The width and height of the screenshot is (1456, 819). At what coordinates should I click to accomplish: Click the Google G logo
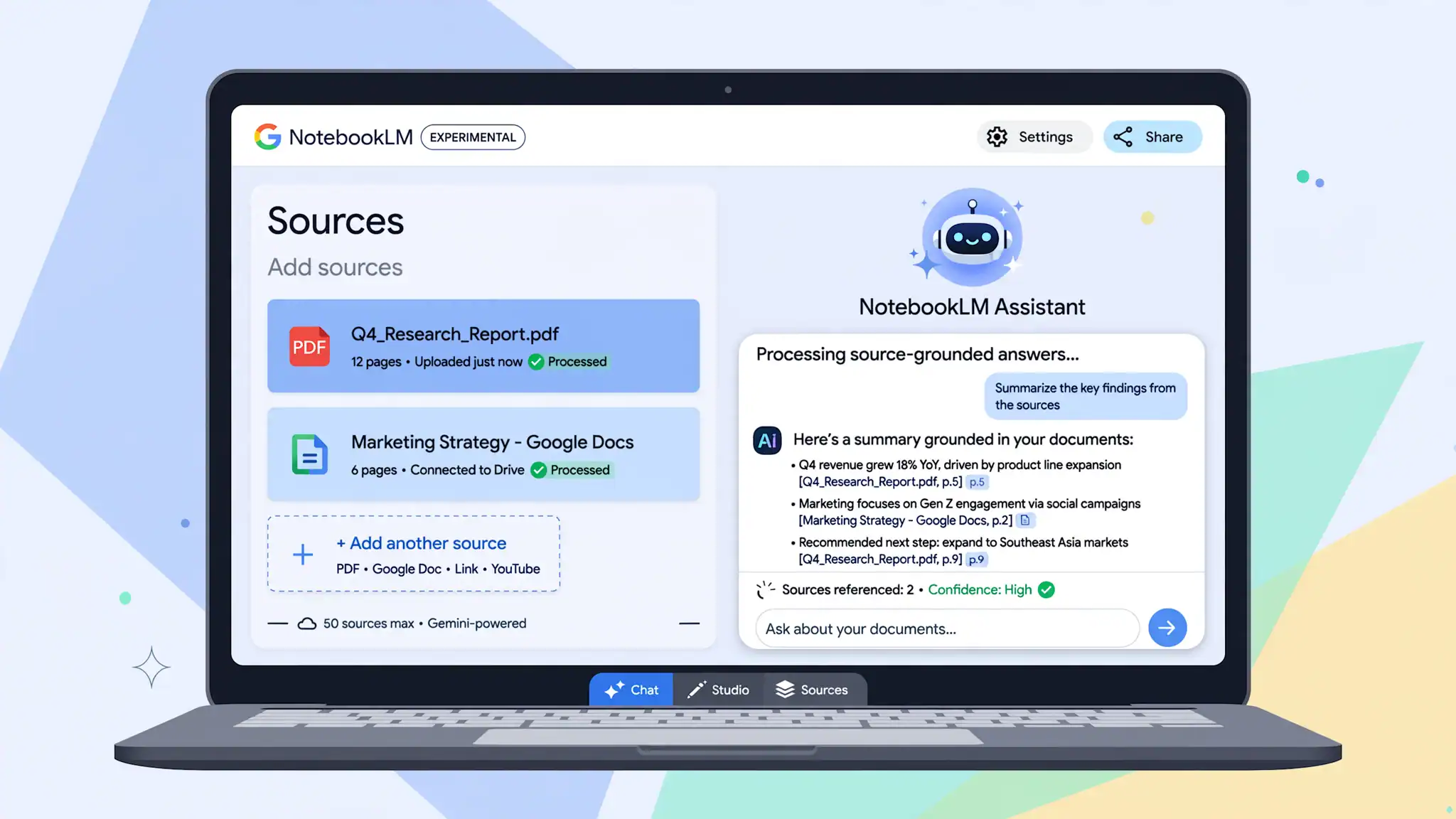(268, 136)
